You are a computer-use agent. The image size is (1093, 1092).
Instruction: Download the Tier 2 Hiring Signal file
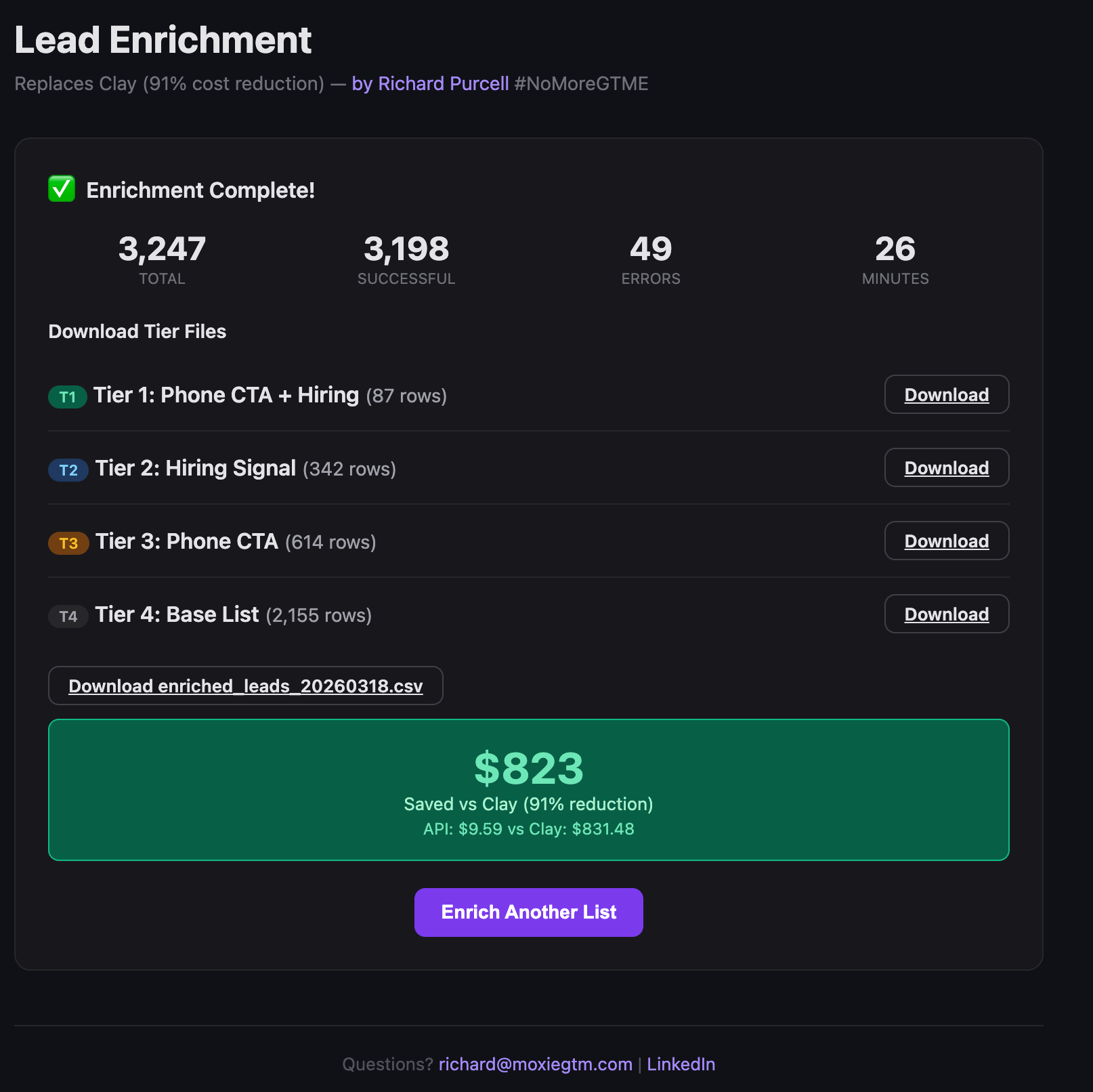[x=947, y=467]
